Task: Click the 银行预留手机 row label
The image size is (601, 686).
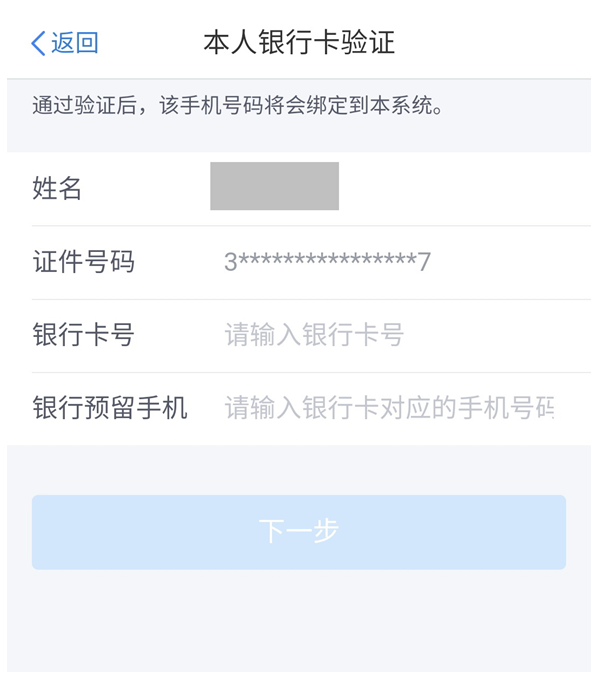Action: tap(110, 408)
